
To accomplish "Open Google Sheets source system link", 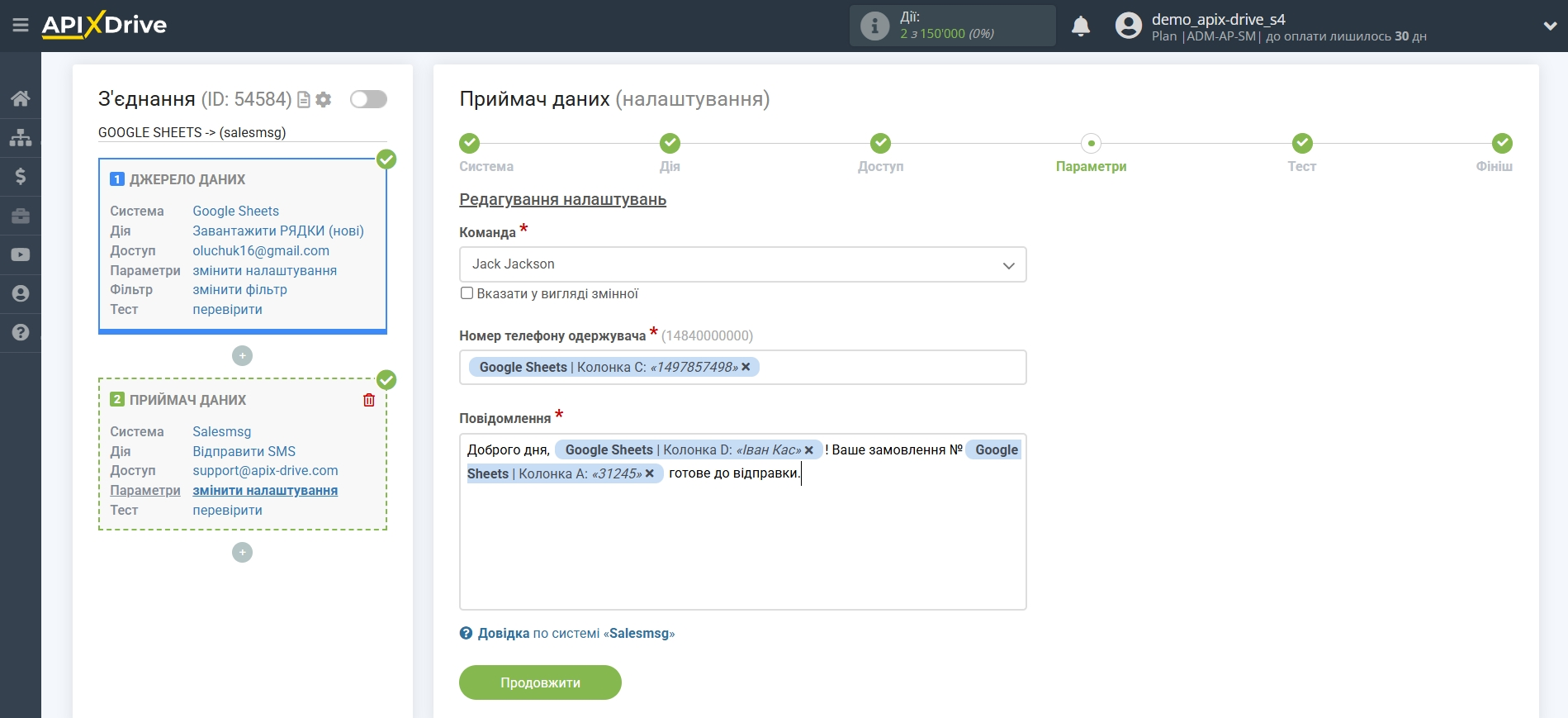I will pos(235,212).
